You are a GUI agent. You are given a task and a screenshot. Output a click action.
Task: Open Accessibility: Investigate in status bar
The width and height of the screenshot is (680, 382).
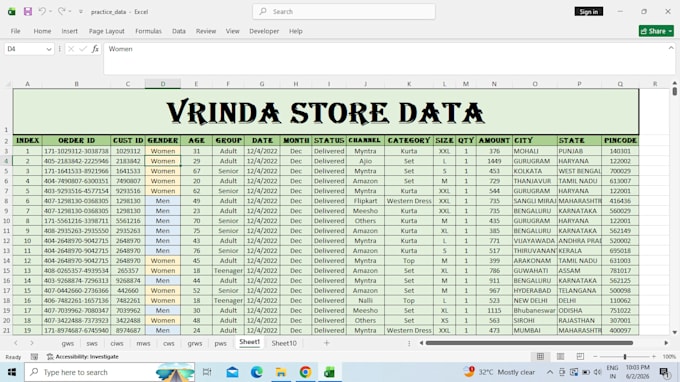click(x=82, y=357)
